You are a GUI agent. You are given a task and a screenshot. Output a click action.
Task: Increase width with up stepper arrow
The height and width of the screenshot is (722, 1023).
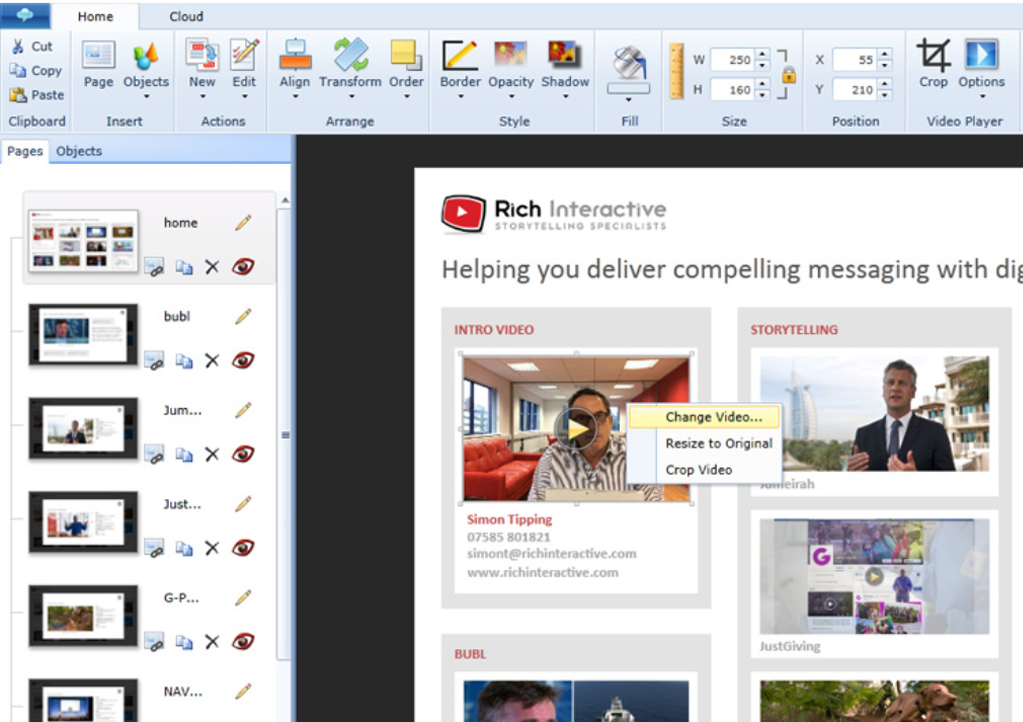763,55
